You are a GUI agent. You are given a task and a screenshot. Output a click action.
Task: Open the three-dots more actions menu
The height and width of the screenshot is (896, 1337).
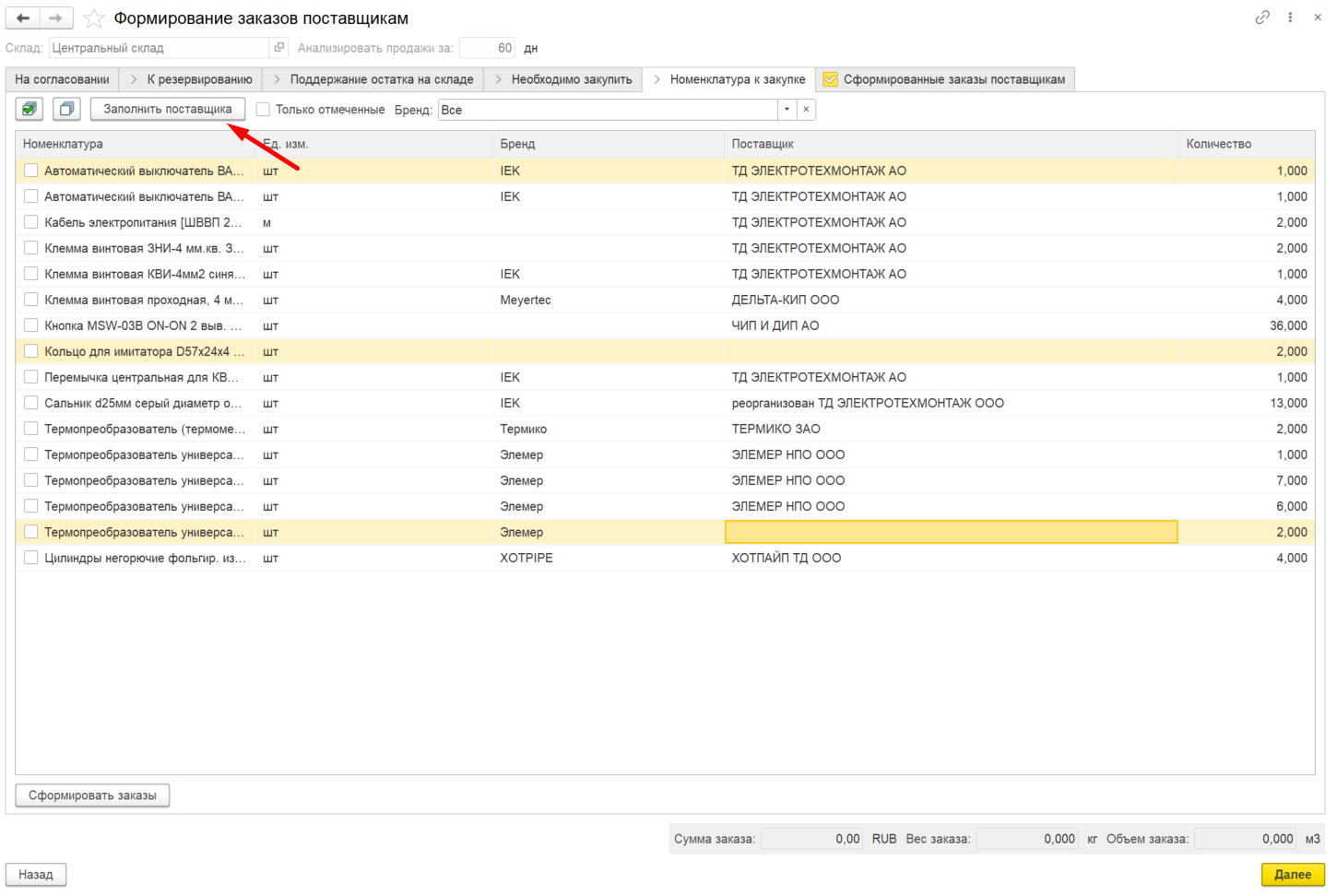point(1290,18)
